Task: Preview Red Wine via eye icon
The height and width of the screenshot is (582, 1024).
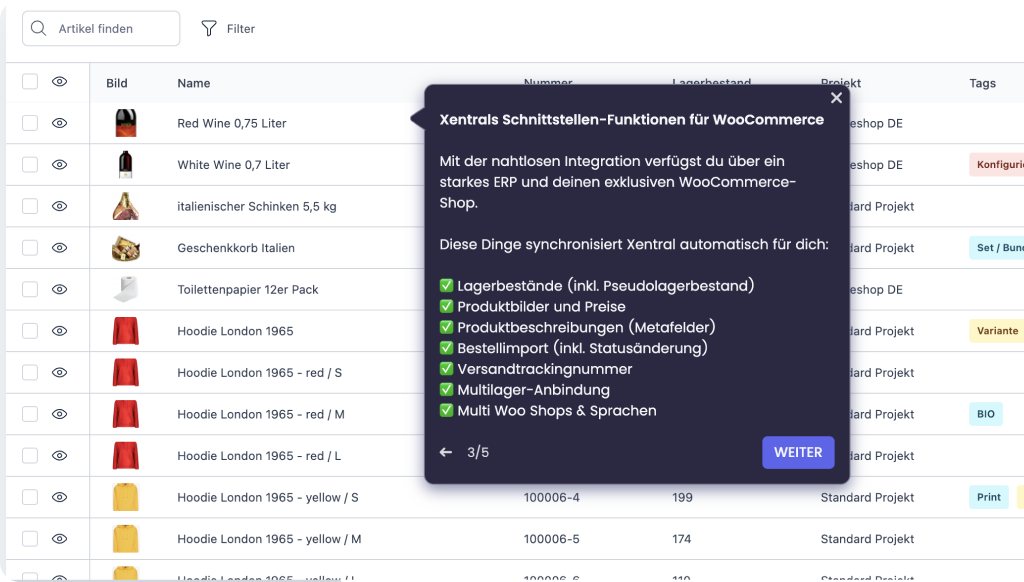Action: point(59,123)
